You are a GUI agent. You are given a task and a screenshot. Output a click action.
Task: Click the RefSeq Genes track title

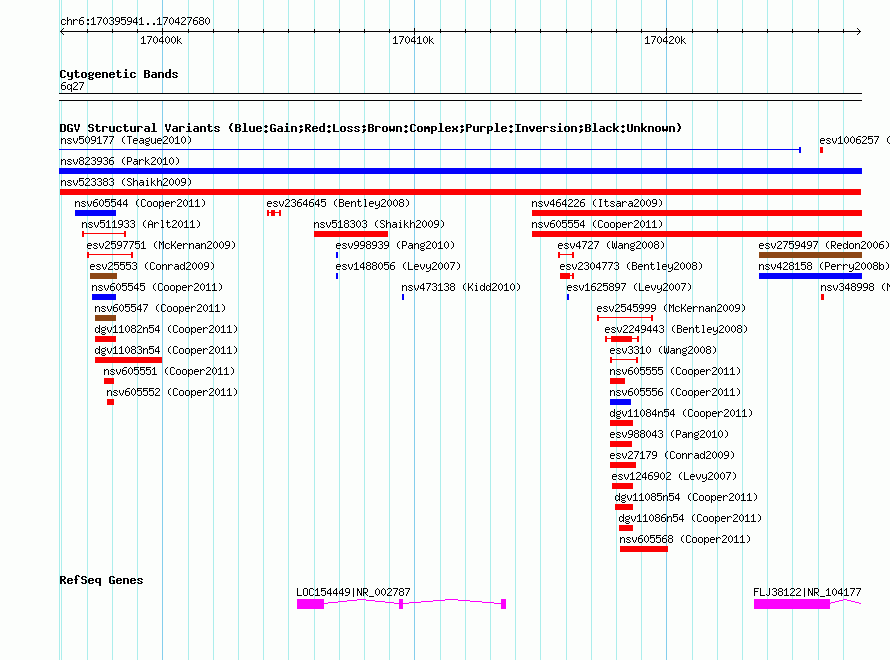point(101,580)
